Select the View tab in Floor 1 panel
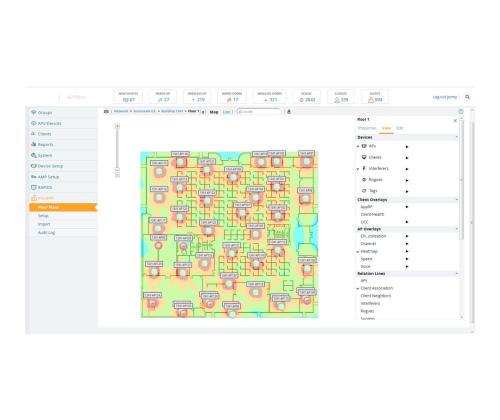Viewport: 500px width, 420px height. 386,128
